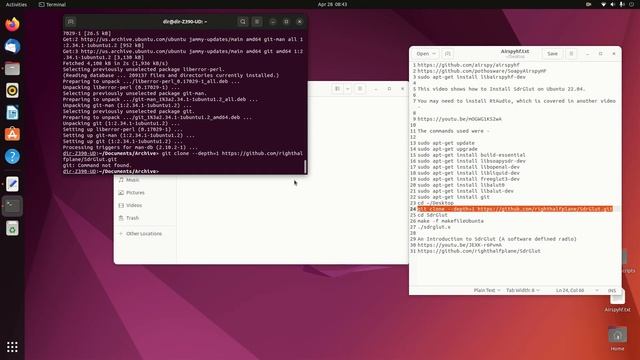Click 'git: Command not found.' in terminal
The height and width of the screenshot is (360, 640).
pos(98,166)
